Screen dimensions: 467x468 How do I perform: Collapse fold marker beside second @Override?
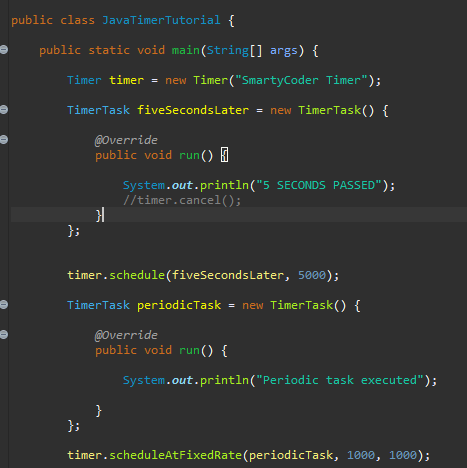(x=4, y=334)
